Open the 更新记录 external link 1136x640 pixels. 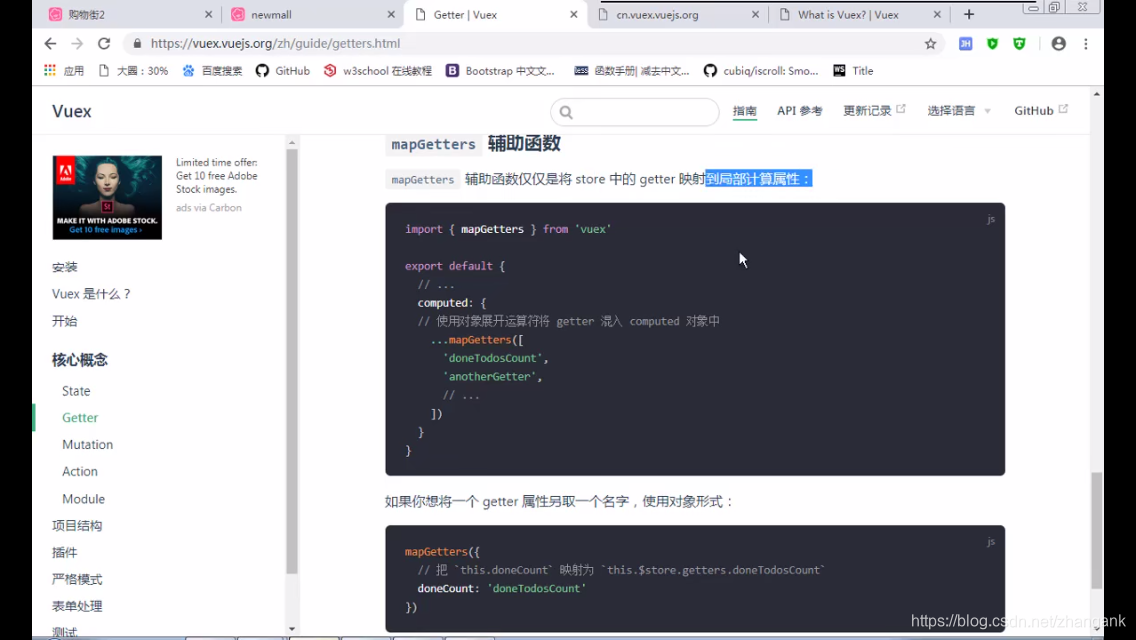874,111
